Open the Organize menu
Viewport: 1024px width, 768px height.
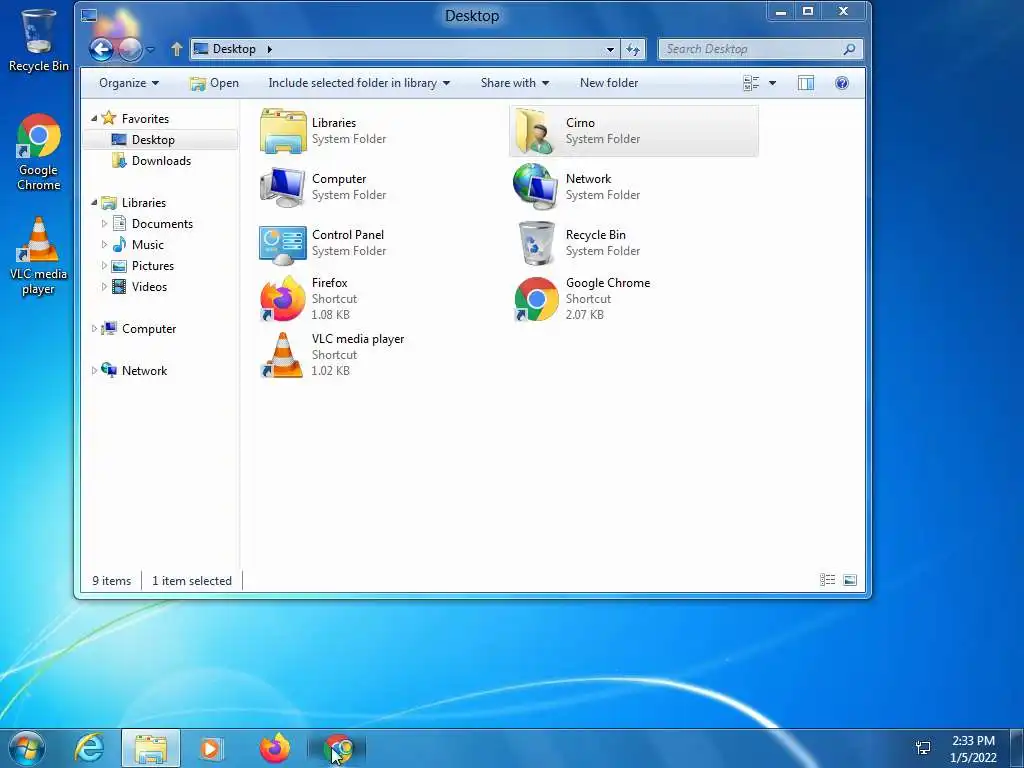pos(129,83)
